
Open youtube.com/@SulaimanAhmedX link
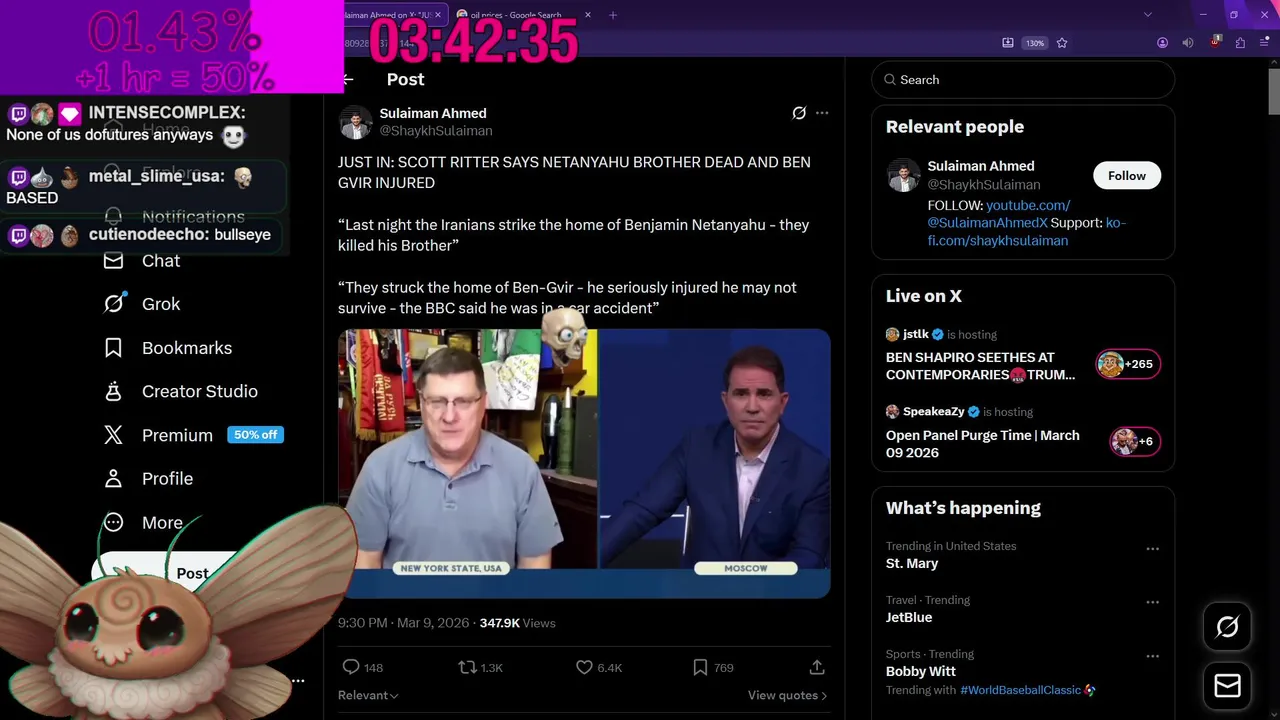click(x=999, y=214)
